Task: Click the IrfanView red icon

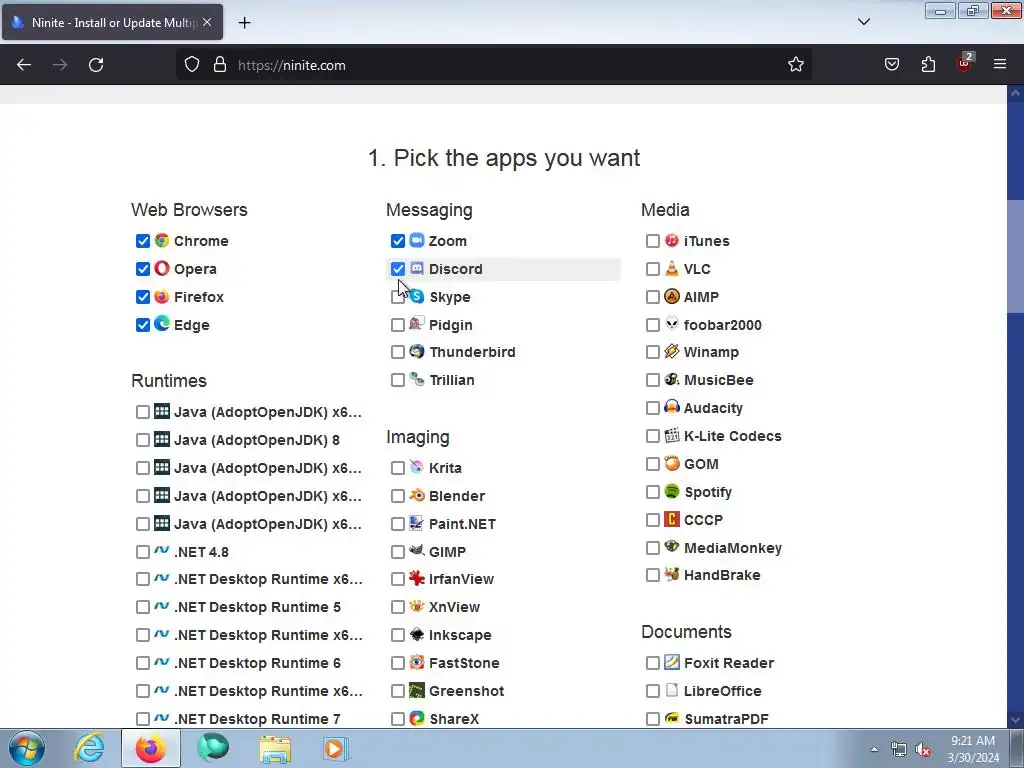Action: click(x=417, y=579)
